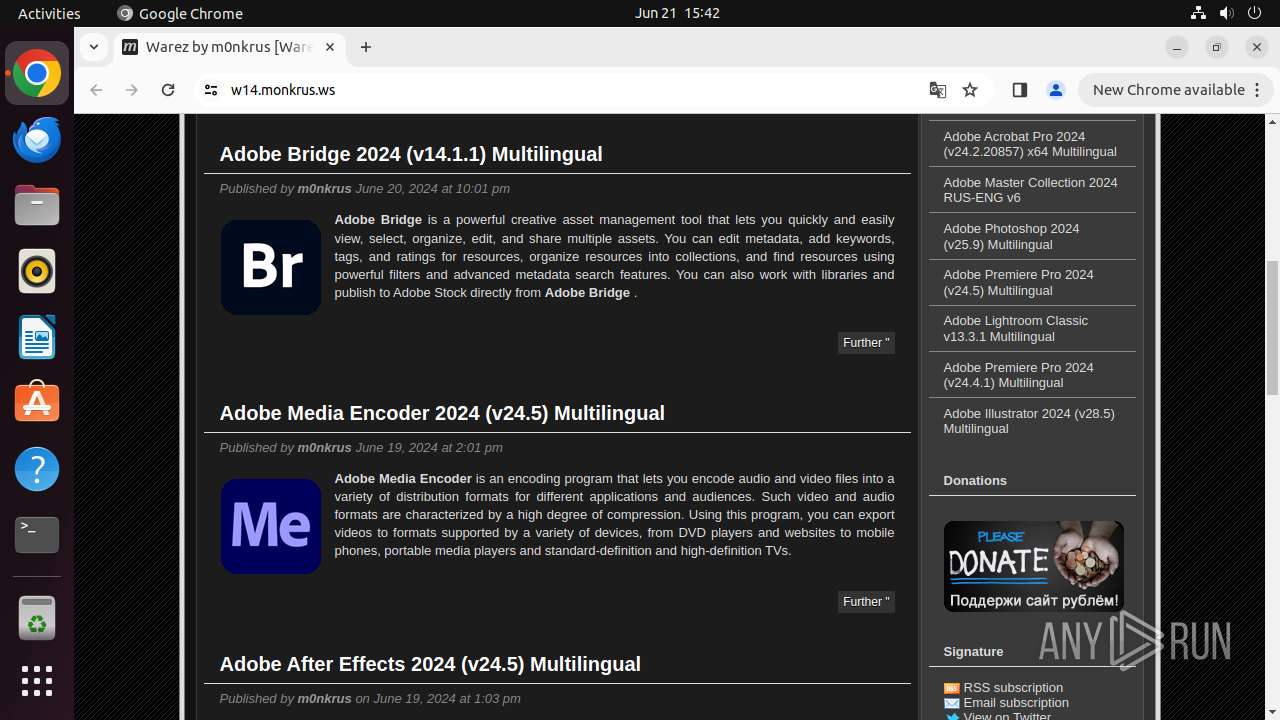This screenshot has height=720, width=1280.
Task: Click the bold Adobe Bridge text ending the description
Action: coord(587,293)
